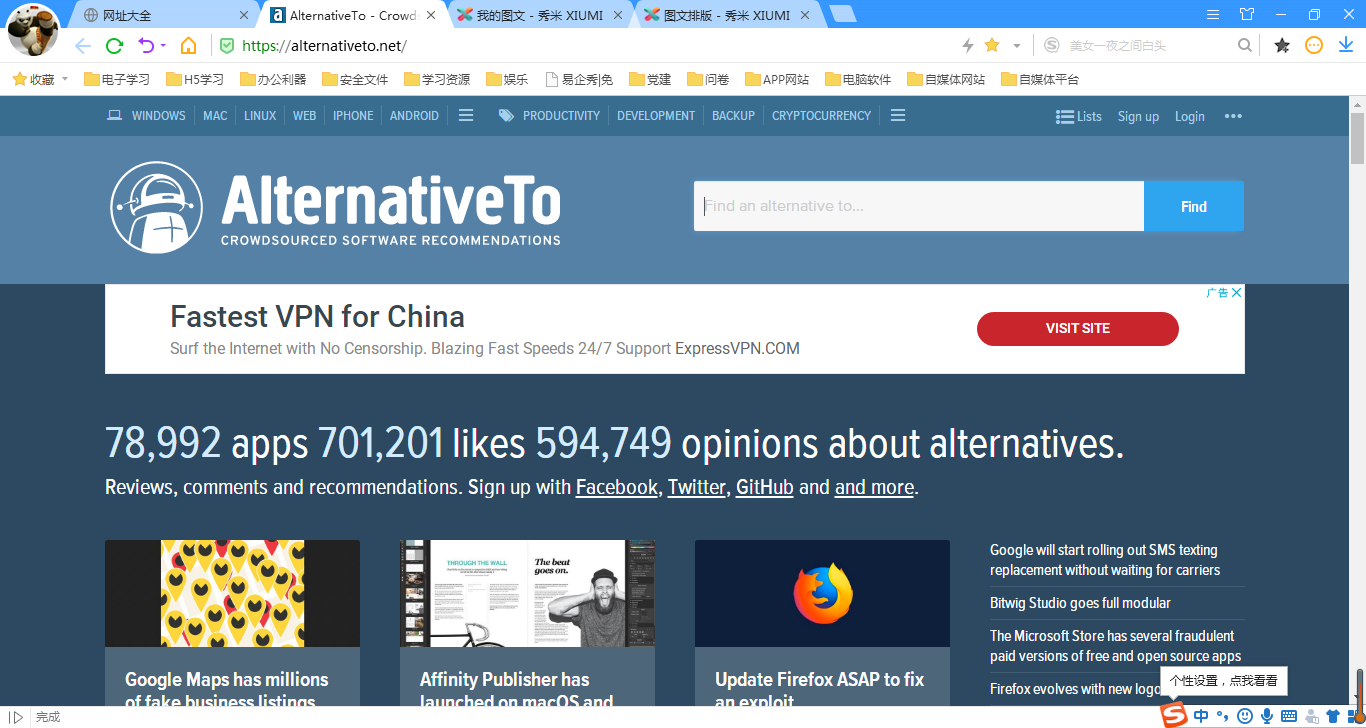This screenshot has height=728, width=1366.
Task: Click the voice input microphone icon
Action: (1267, 716)
